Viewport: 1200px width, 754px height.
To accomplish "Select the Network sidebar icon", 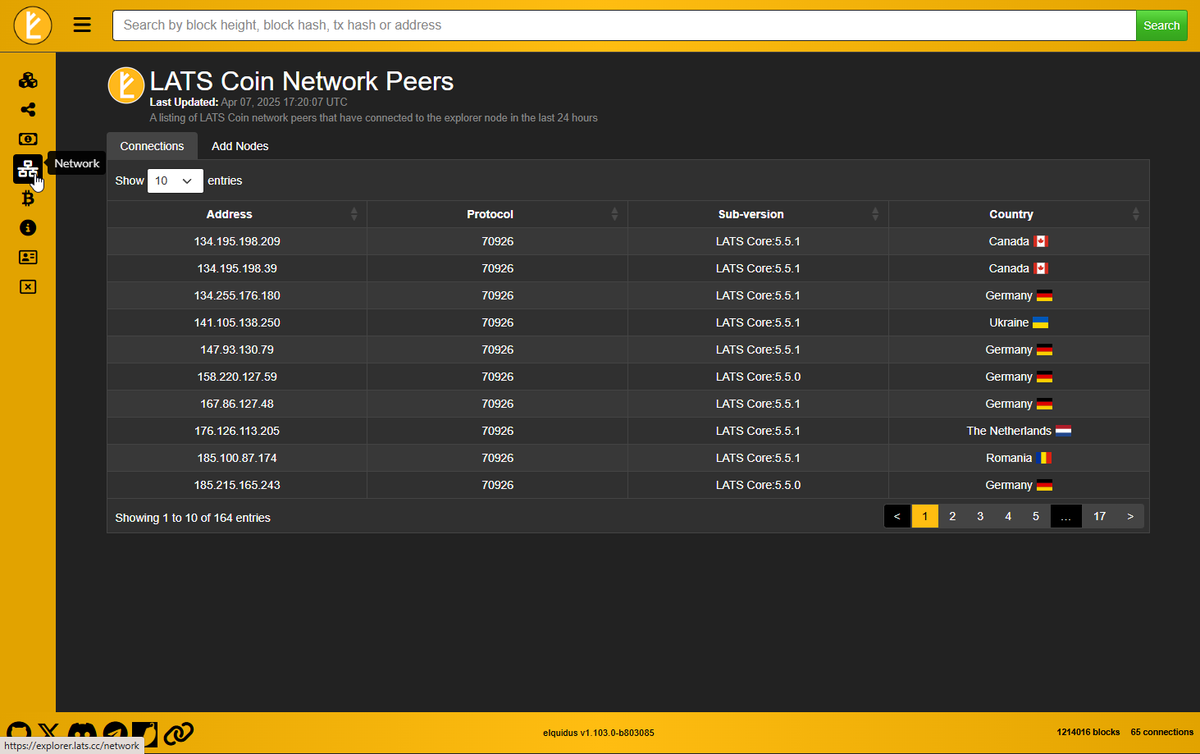I will 28,169.
